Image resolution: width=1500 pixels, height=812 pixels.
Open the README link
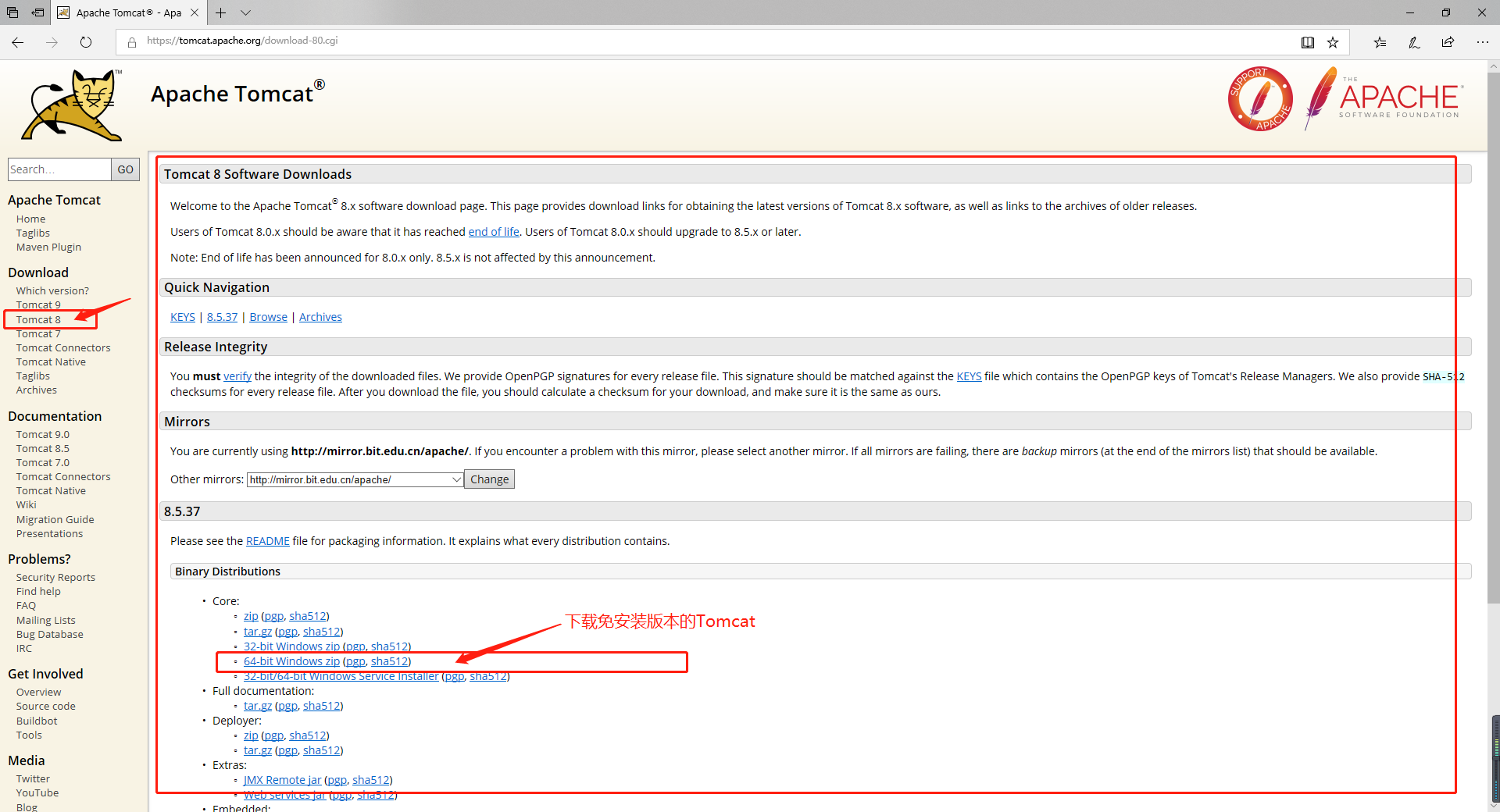[x=268, y=541]
